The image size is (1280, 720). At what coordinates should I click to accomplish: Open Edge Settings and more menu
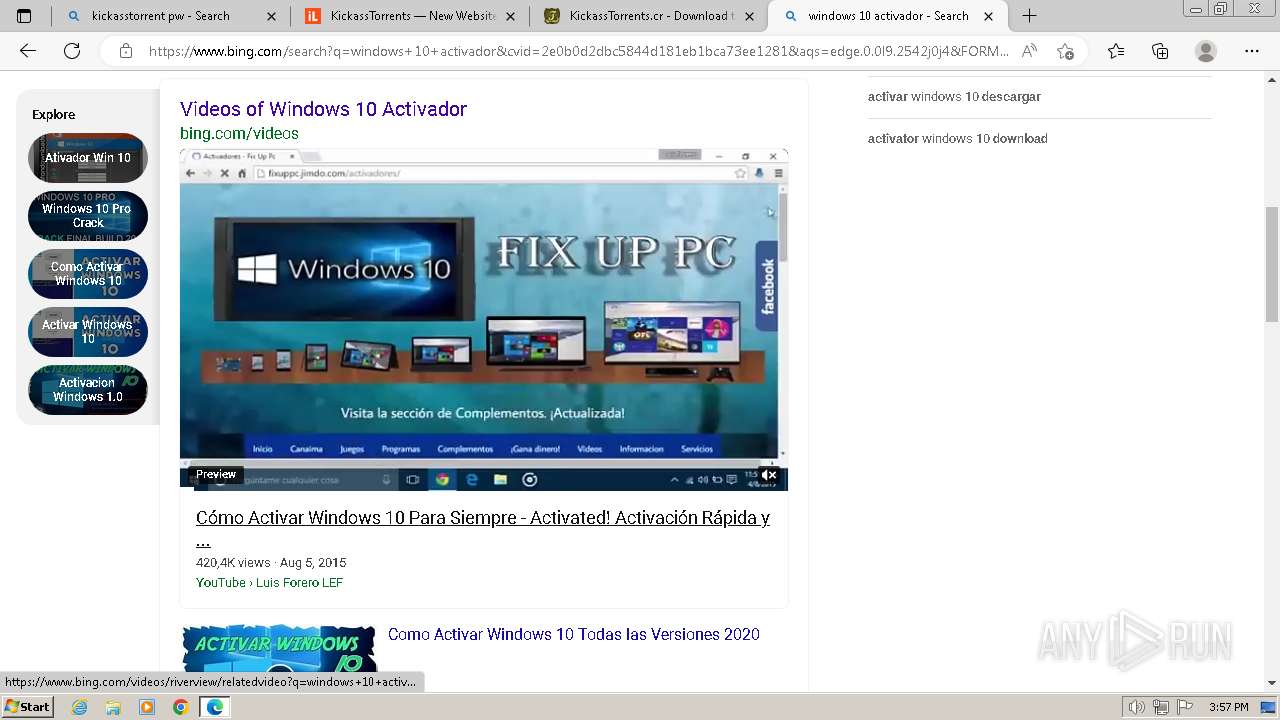1252,51
